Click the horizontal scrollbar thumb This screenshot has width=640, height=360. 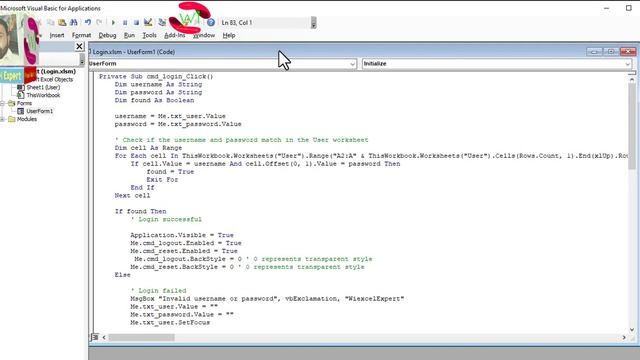pos(141,338)
